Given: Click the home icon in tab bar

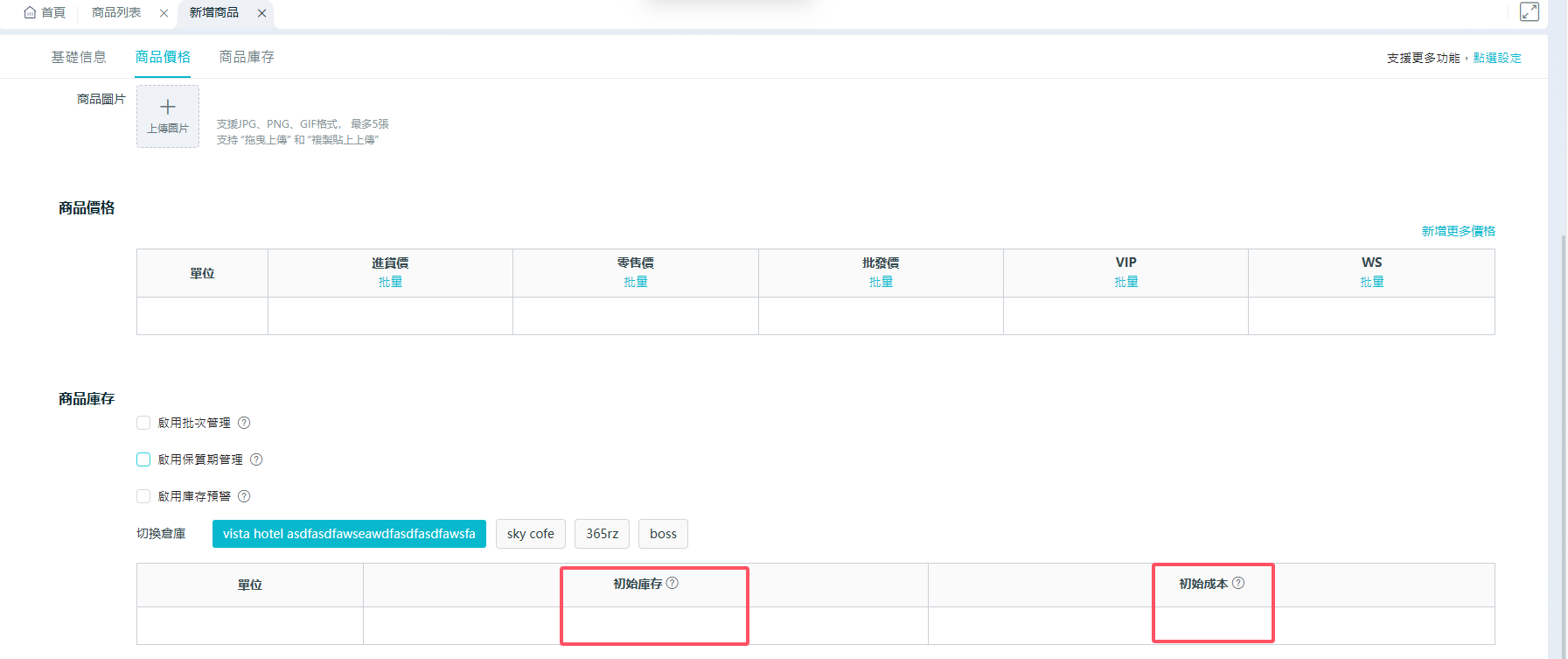Looking at the screenshot, I should pos(30,12).
